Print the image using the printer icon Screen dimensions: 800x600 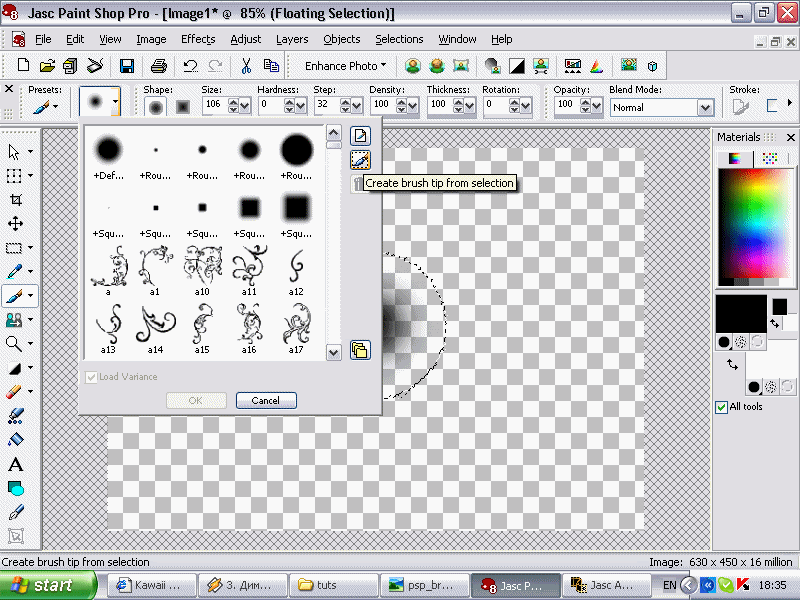pyautogui.click(x=159, y=65)
